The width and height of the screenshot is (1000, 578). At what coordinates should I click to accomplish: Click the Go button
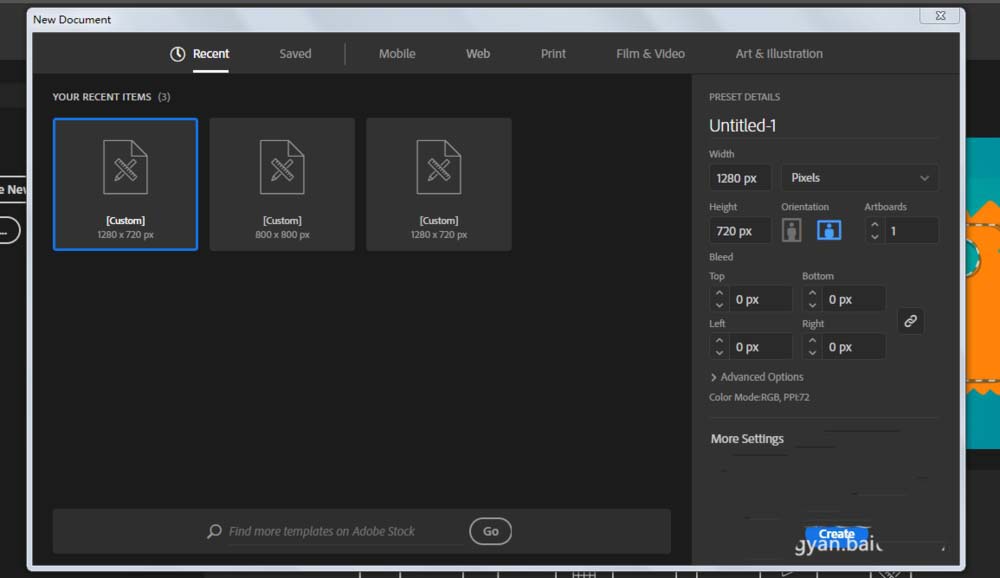point(490,531)
